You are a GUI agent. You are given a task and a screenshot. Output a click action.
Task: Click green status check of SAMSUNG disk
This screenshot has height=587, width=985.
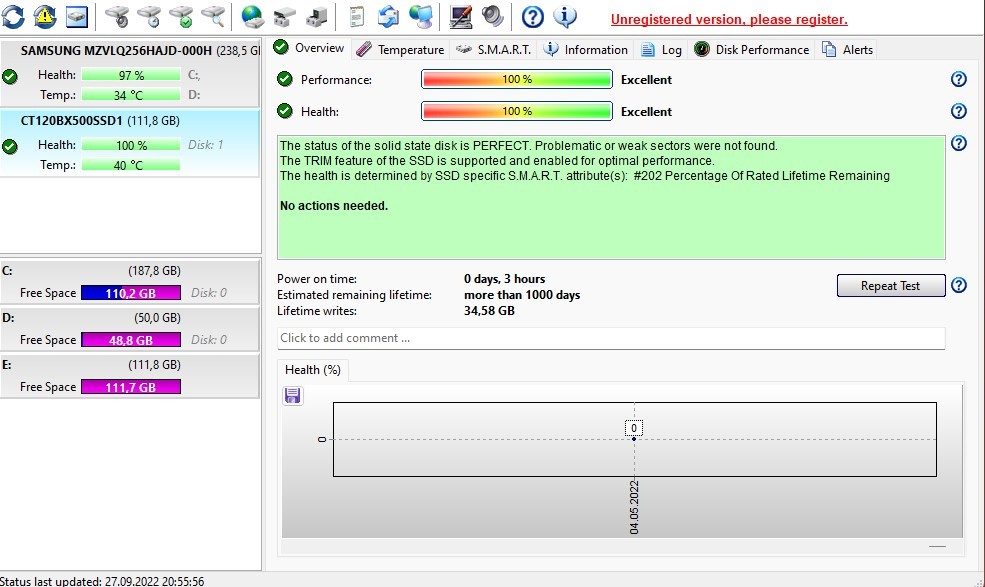point(9,77)
